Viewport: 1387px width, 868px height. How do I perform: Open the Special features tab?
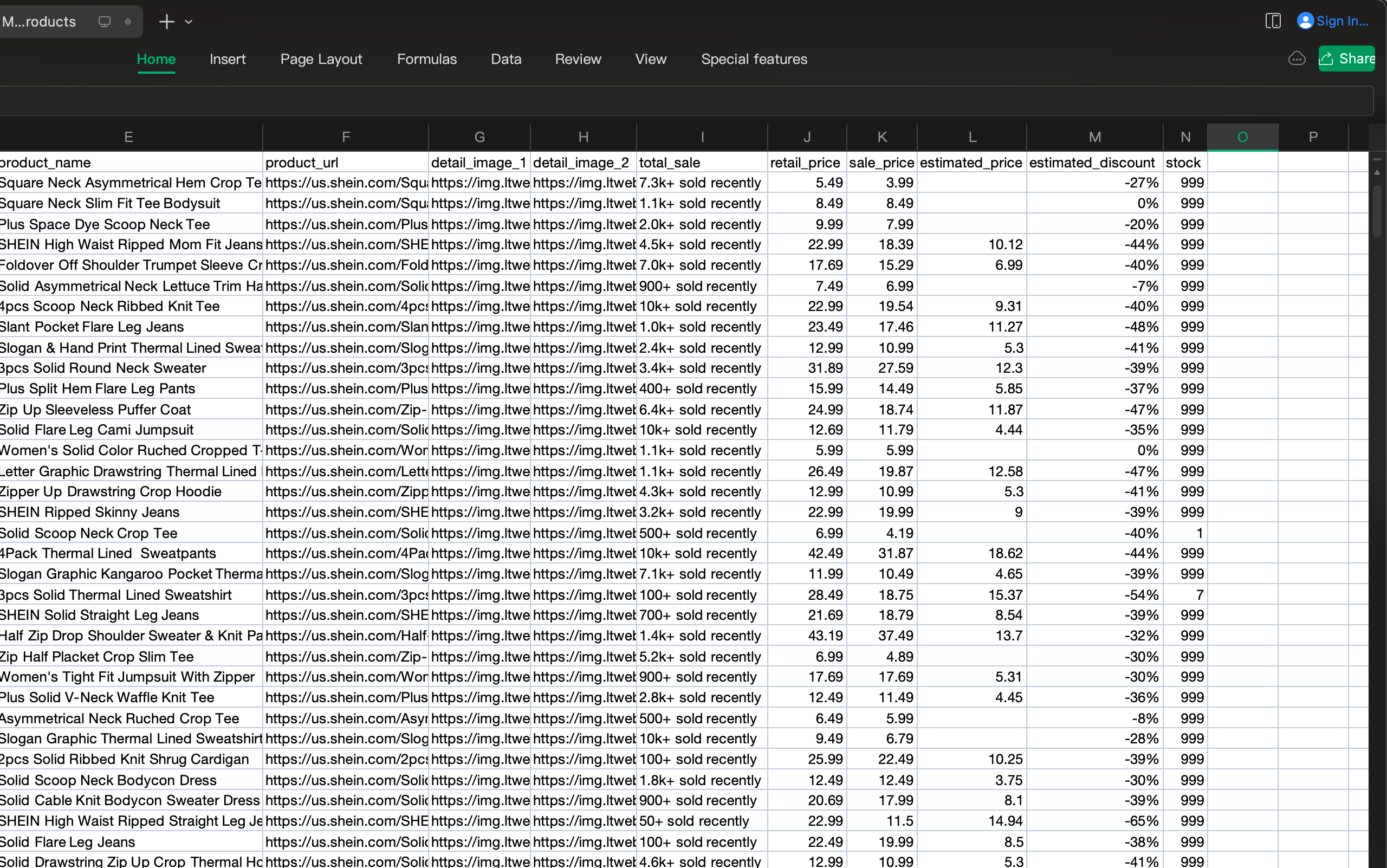(x=754, y=59)
